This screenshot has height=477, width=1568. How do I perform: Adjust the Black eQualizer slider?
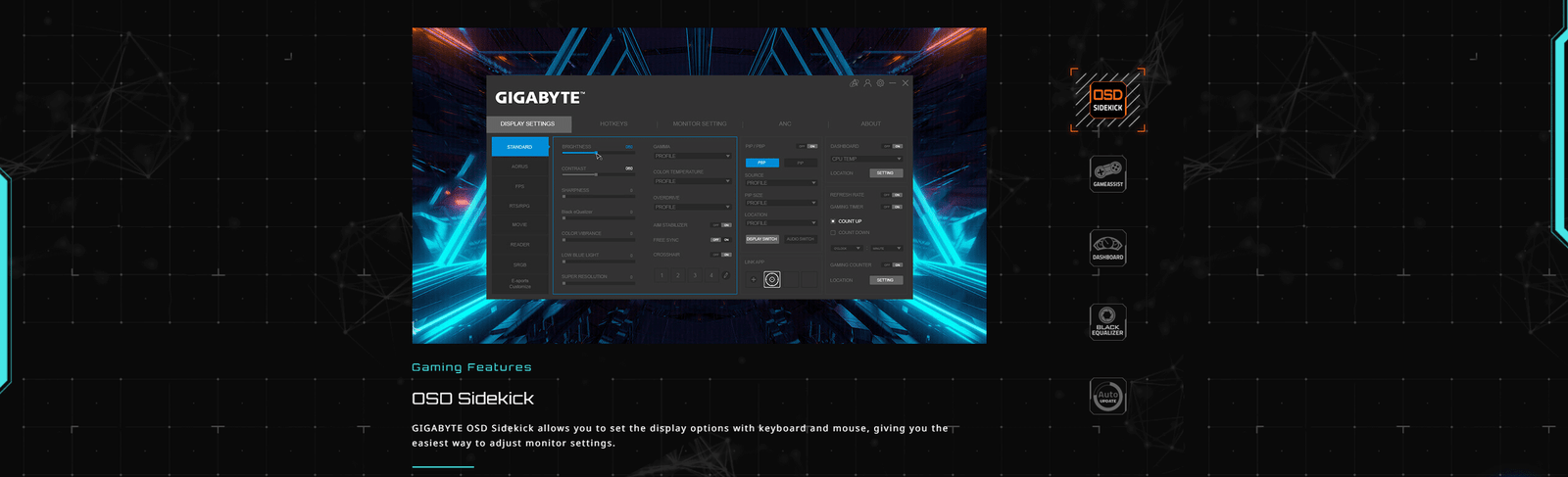pos(598,217)
